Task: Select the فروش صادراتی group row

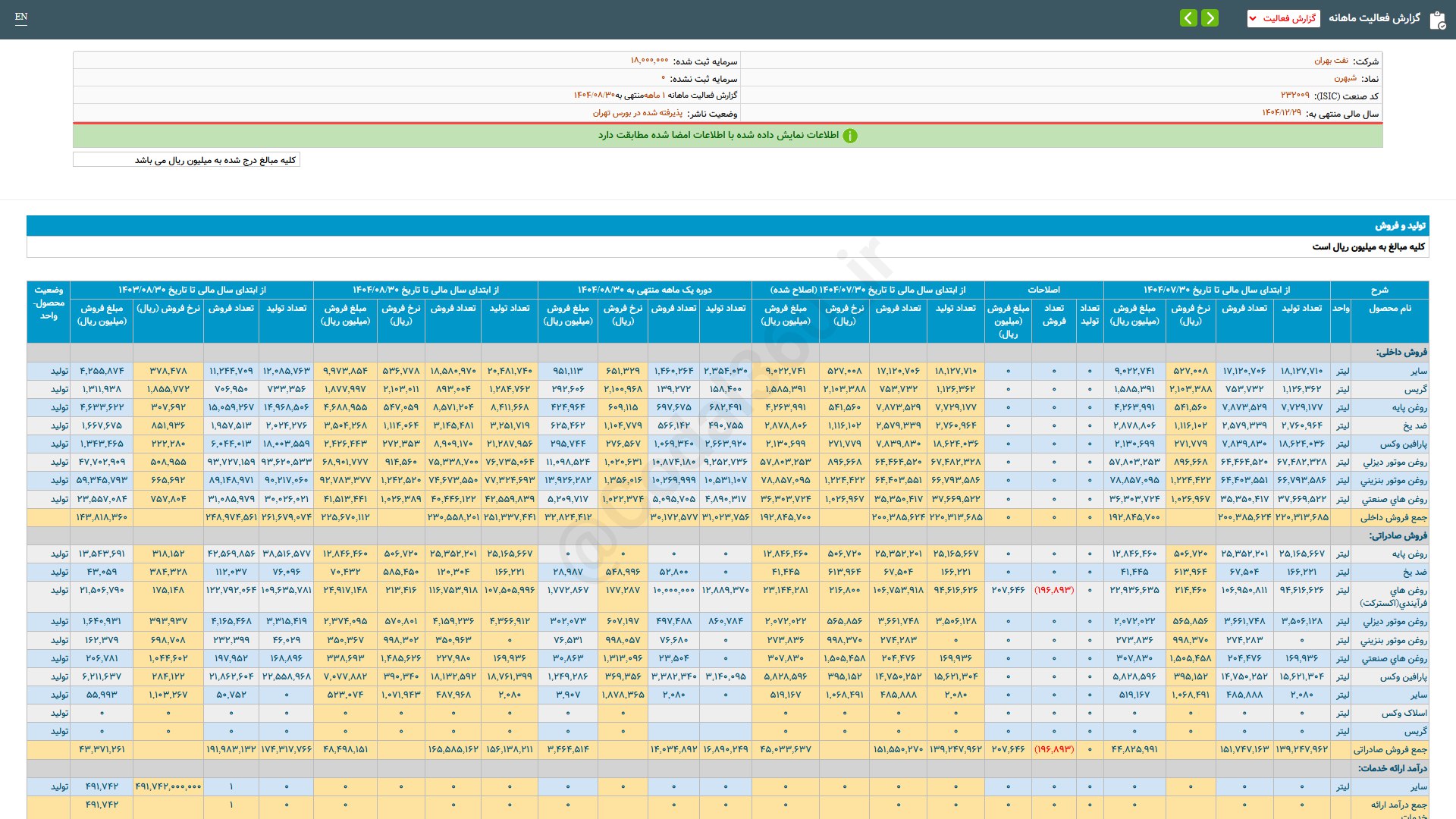Action: coord(1398,535)
